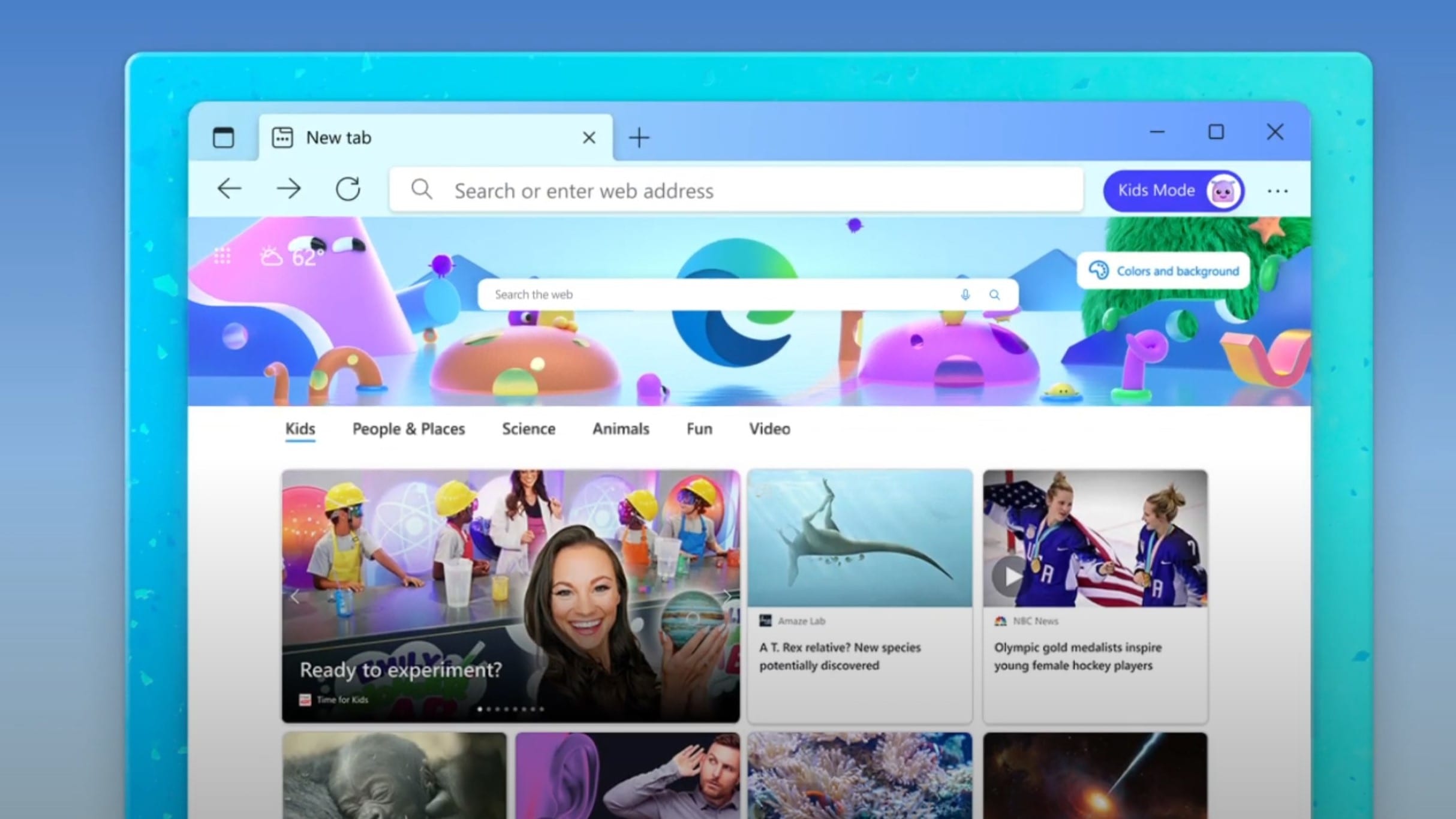
Task: Click the magnifier in Search the web box
Action: pos(994,294)
